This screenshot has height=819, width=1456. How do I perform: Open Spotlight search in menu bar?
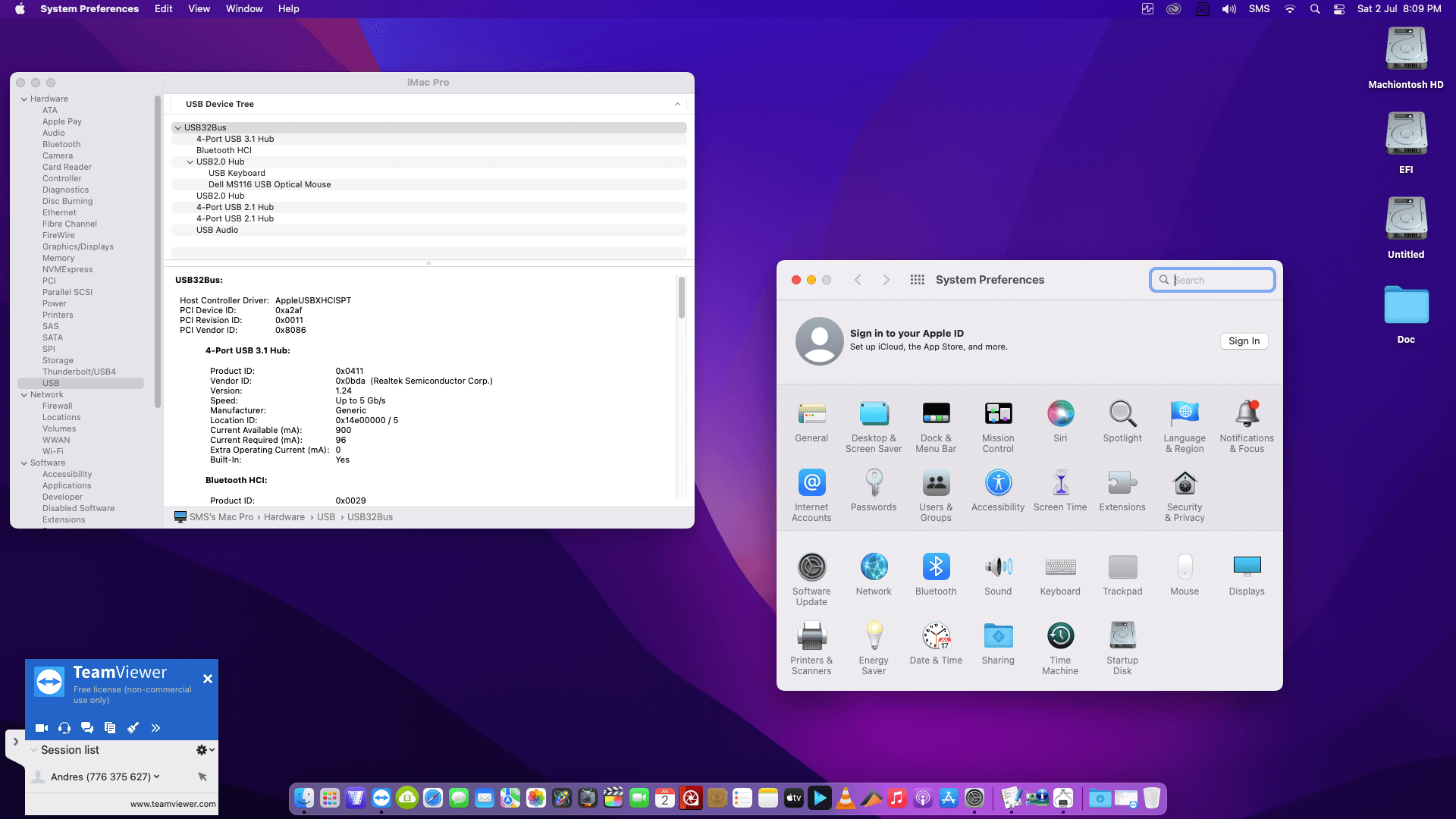[x=1315, y=9]
